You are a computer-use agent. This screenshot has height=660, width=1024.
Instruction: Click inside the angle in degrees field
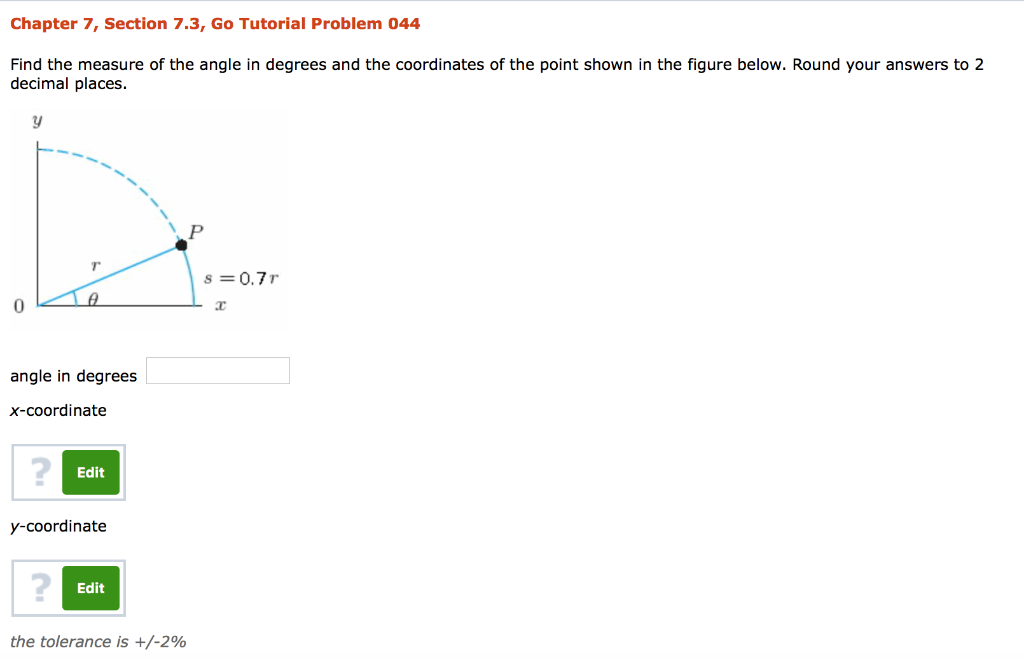[217, 370]
